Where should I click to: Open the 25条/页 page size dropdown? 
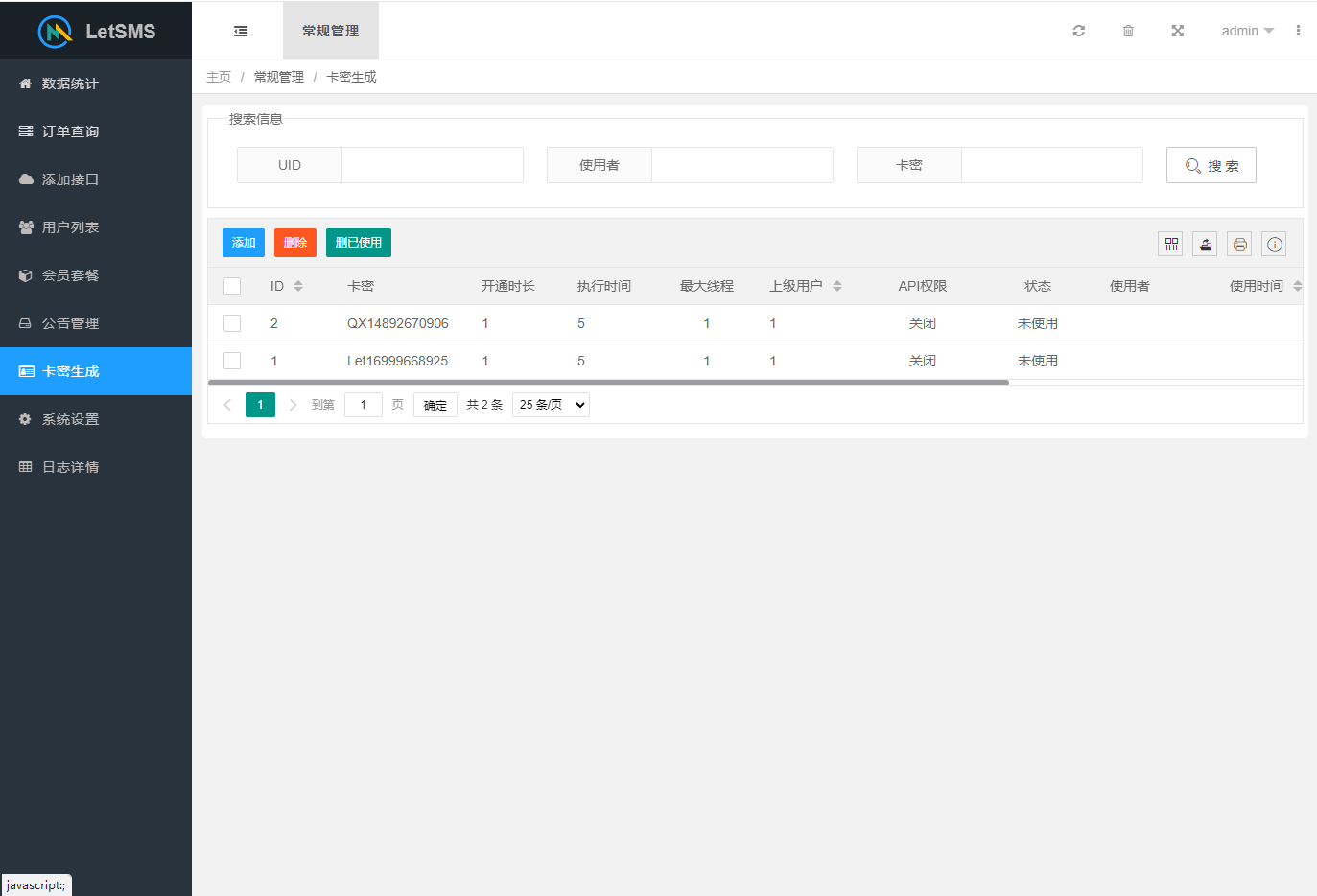point(550,404)
